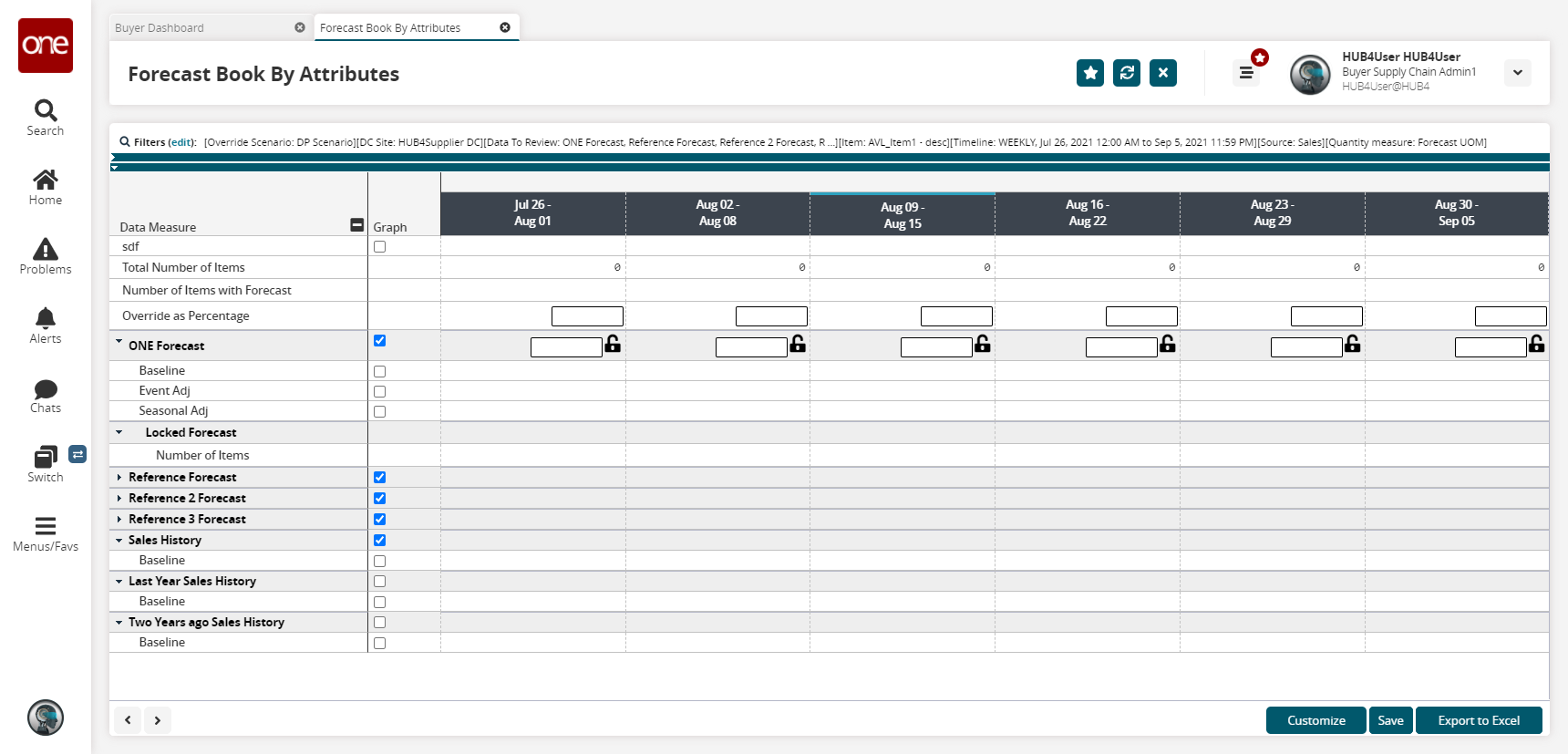
Task: Open the Search icon in sidebar
Action: [x=46, y=110]
